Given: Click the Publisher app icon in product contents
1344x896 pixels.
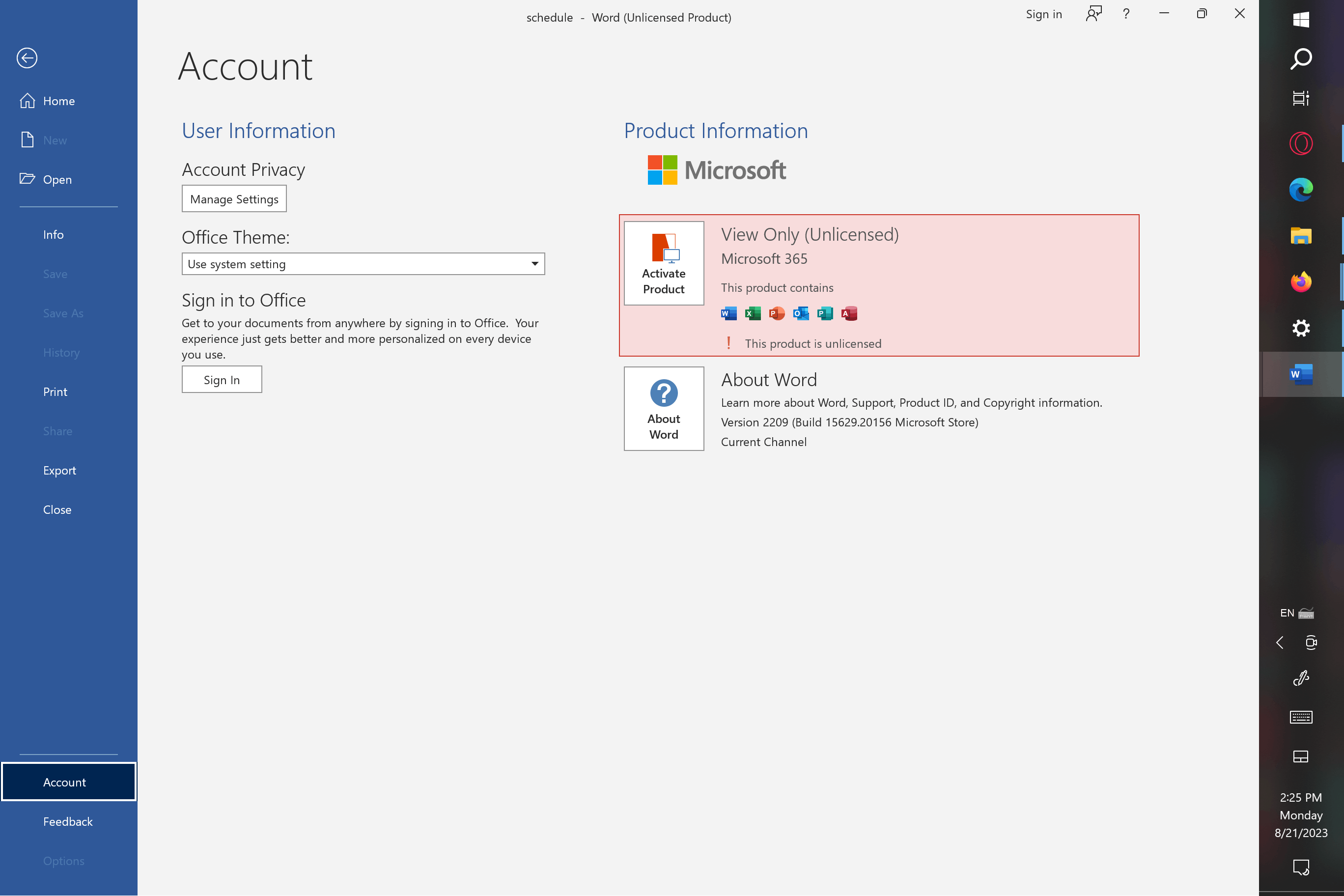Looking at the screenshot, I should pyautogui.click(x=825, y=313).
